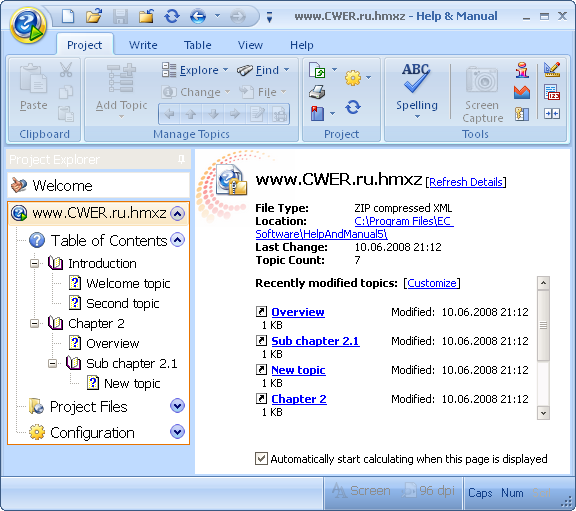
Task: Click the Welcome item in Project Explorer
Action: pos(98,186)
